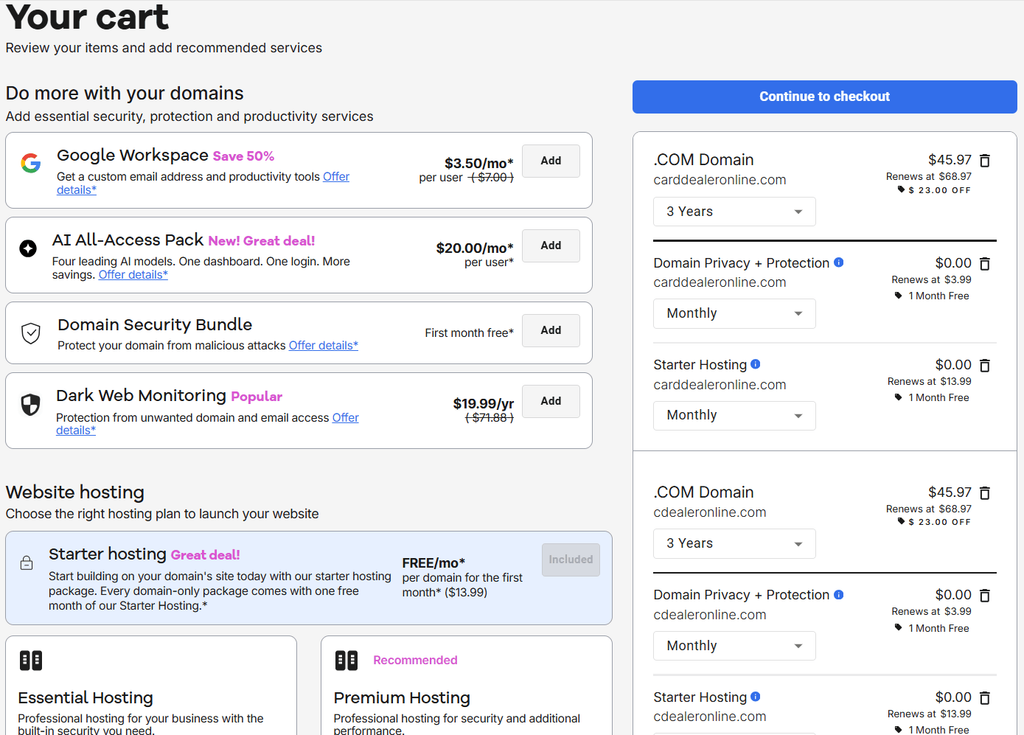
Task: Add Dark Web Monitoring to cart
Action: (551, 401)
